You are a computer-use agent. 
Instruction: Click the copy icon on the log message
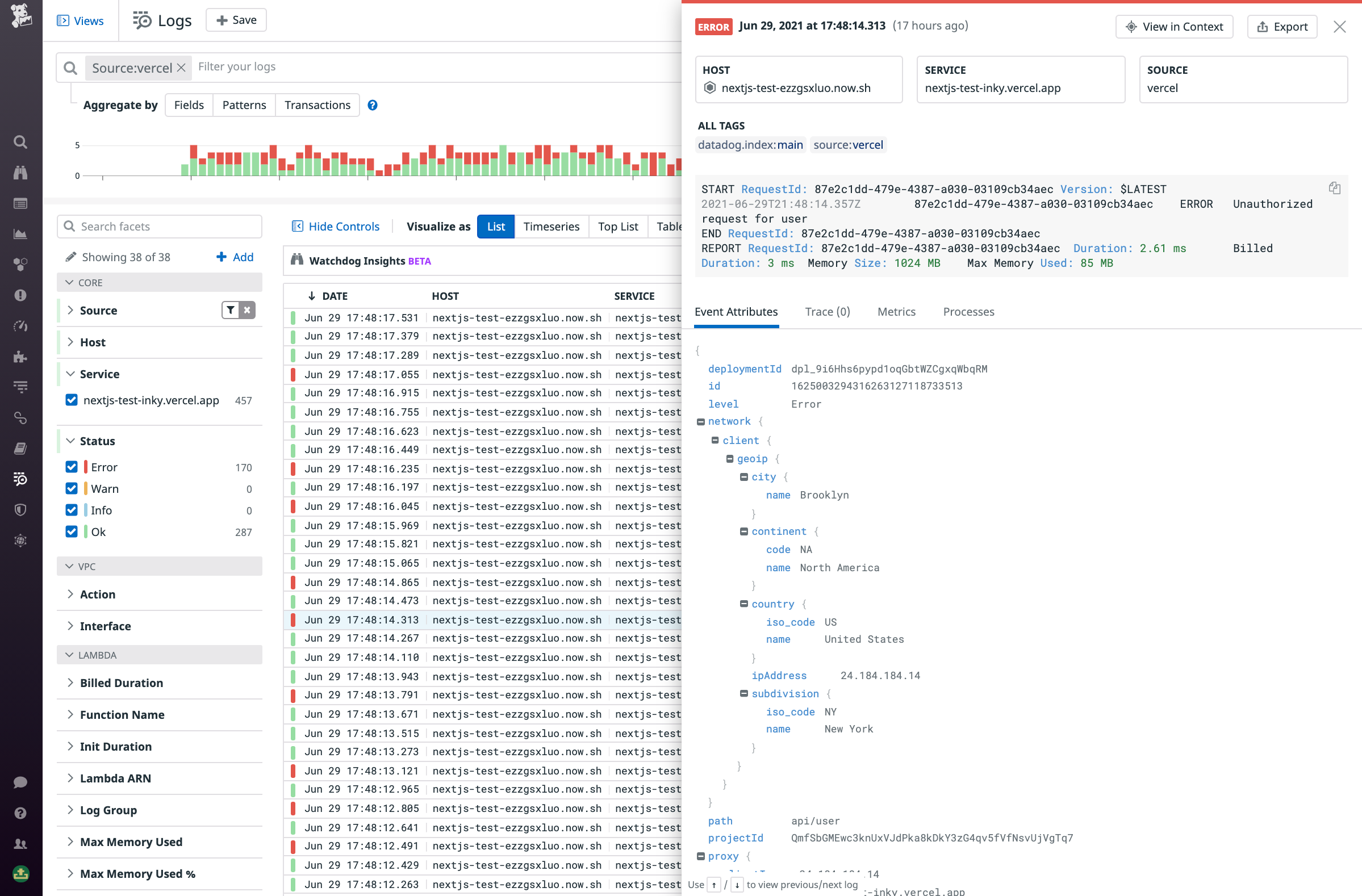[1335, 188]
